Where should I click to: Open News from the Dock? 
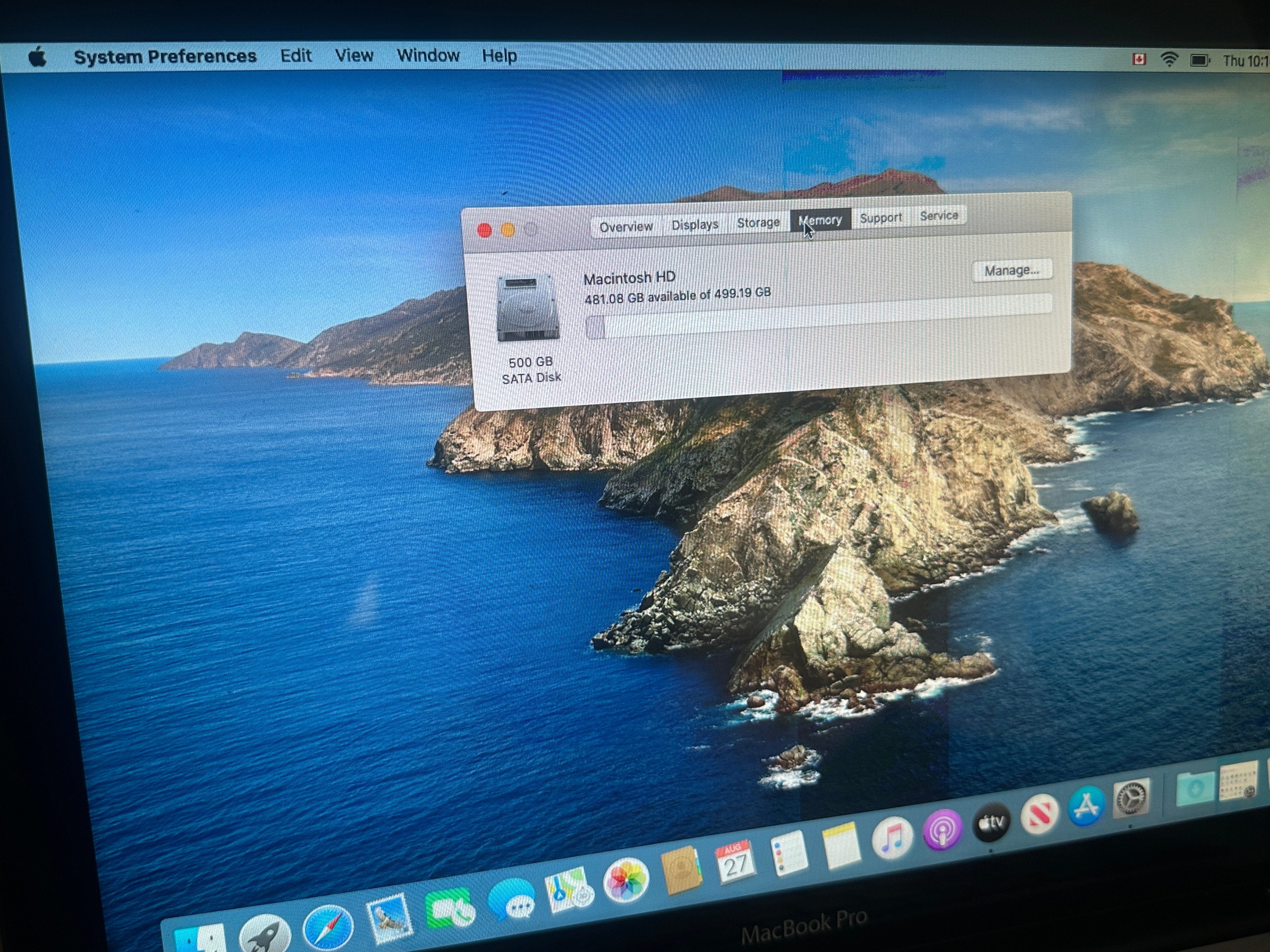click(1040, 814)
